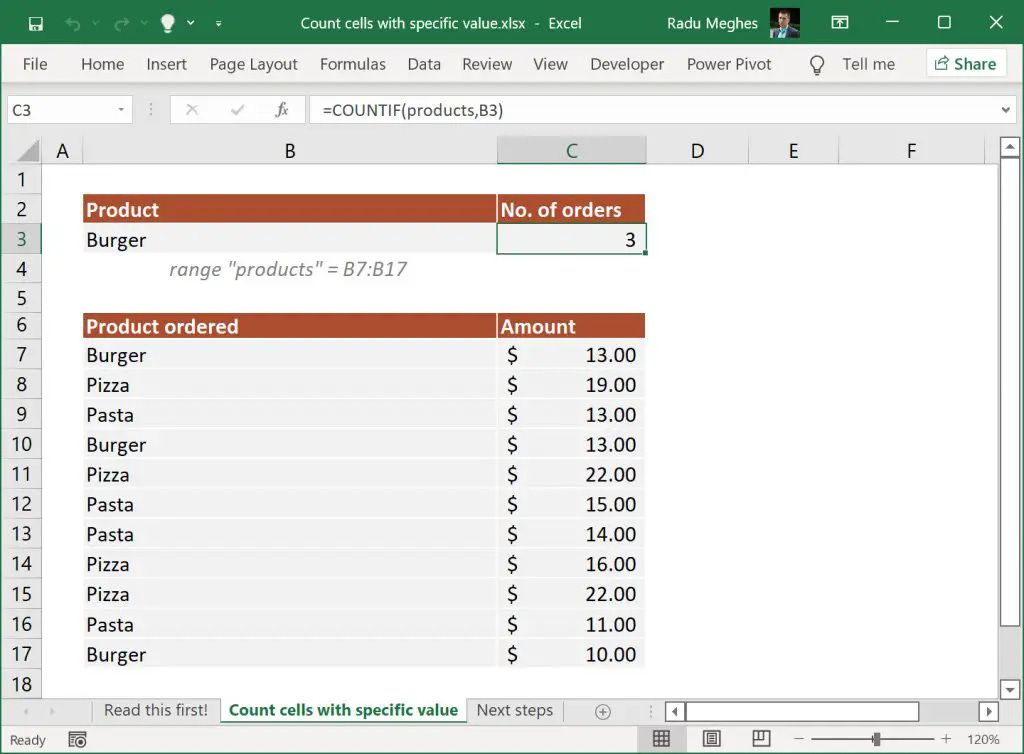This screenshot has width=1024, height=754.
Task: Click the lightbulb icon in quick access toolbar
Action: point(168,24)
